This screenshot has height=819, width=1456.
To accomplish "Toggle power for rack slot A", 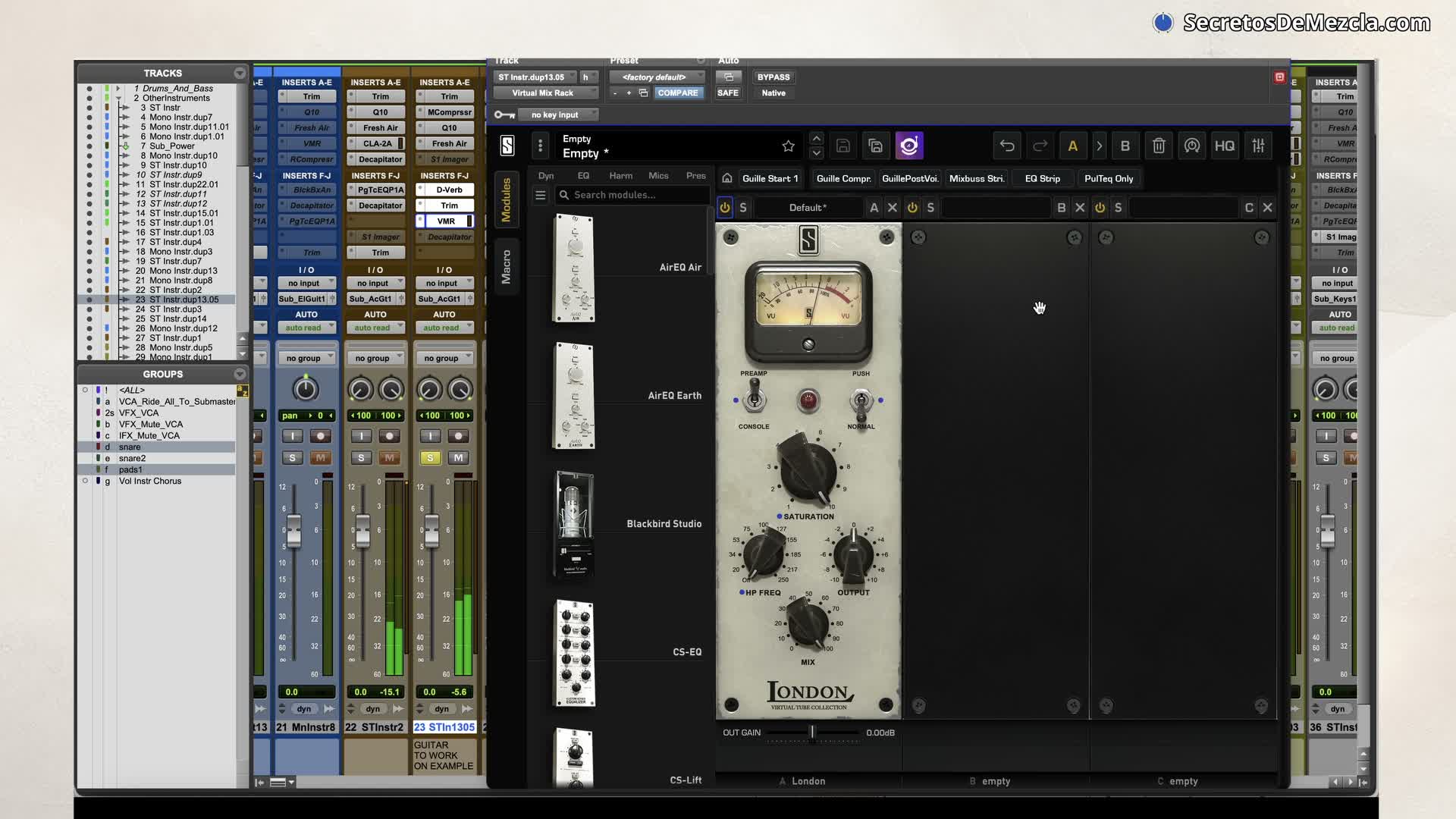I will click(x=725, y=208).
